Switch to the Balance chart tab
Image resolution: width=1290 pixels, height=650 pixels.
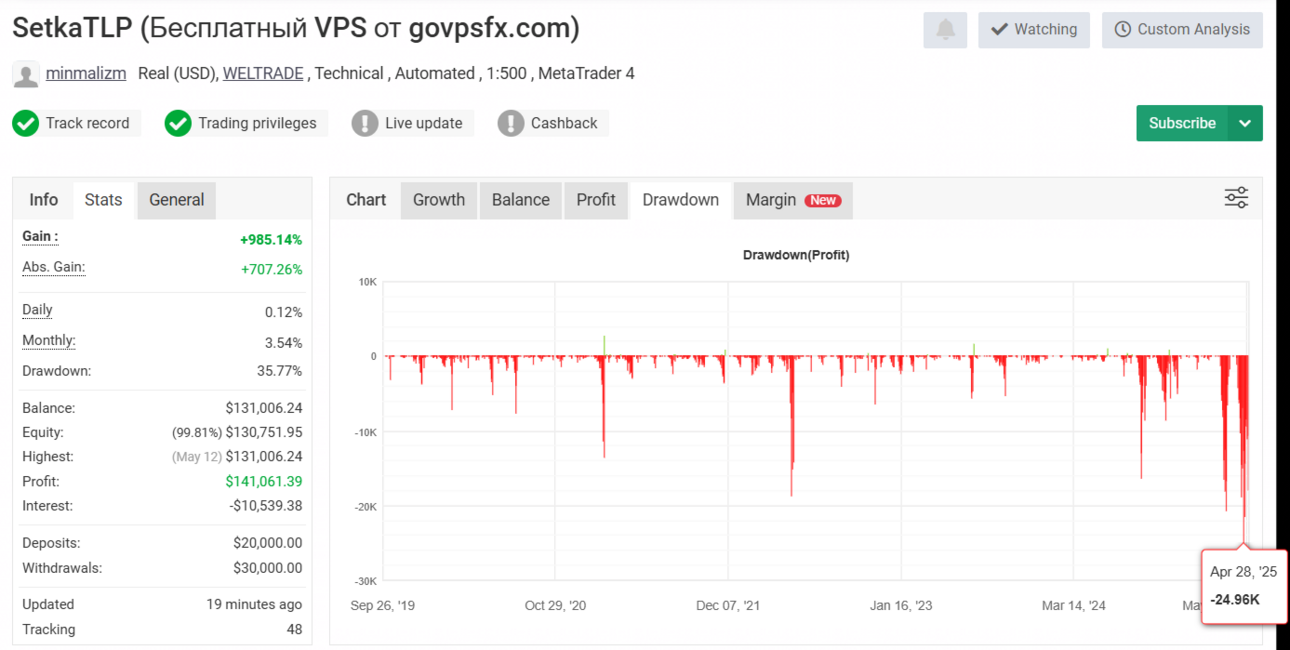[x=521, y=200]
